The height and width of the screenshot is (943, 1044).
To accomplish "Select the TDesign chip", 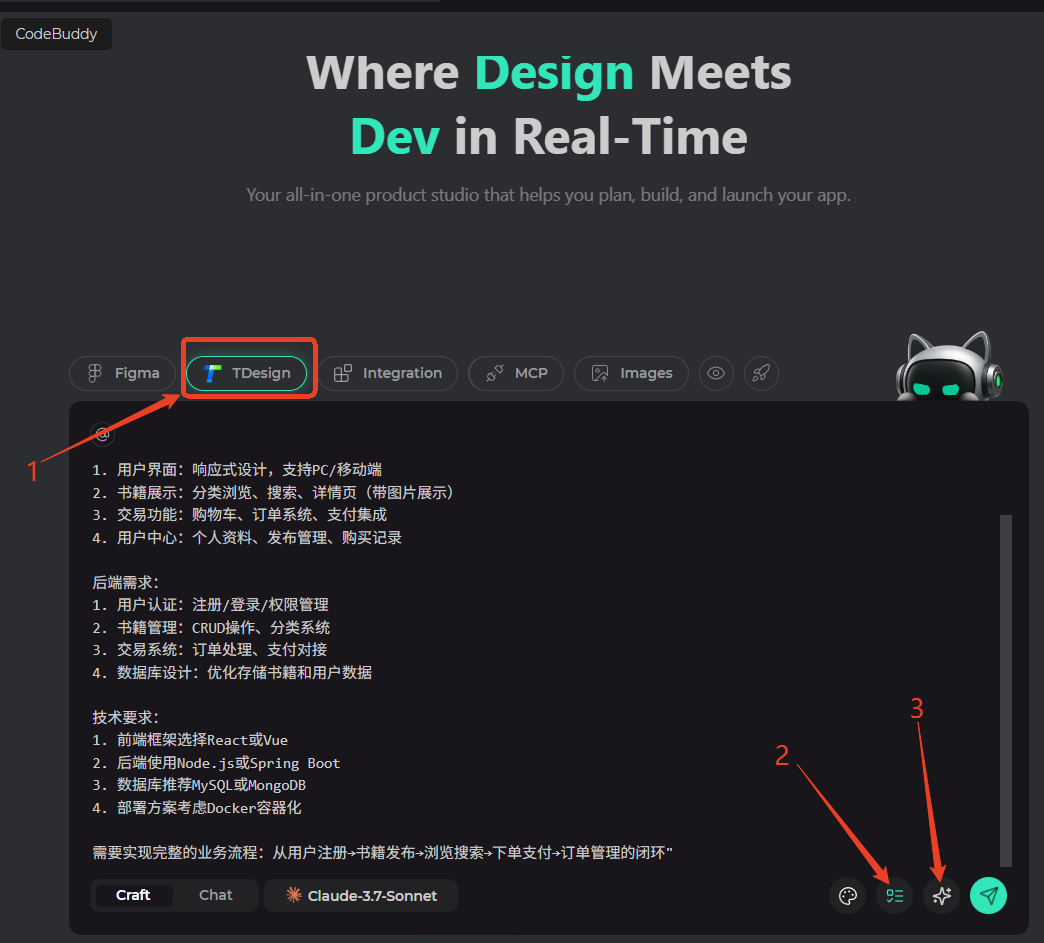I will coord(247,373).
